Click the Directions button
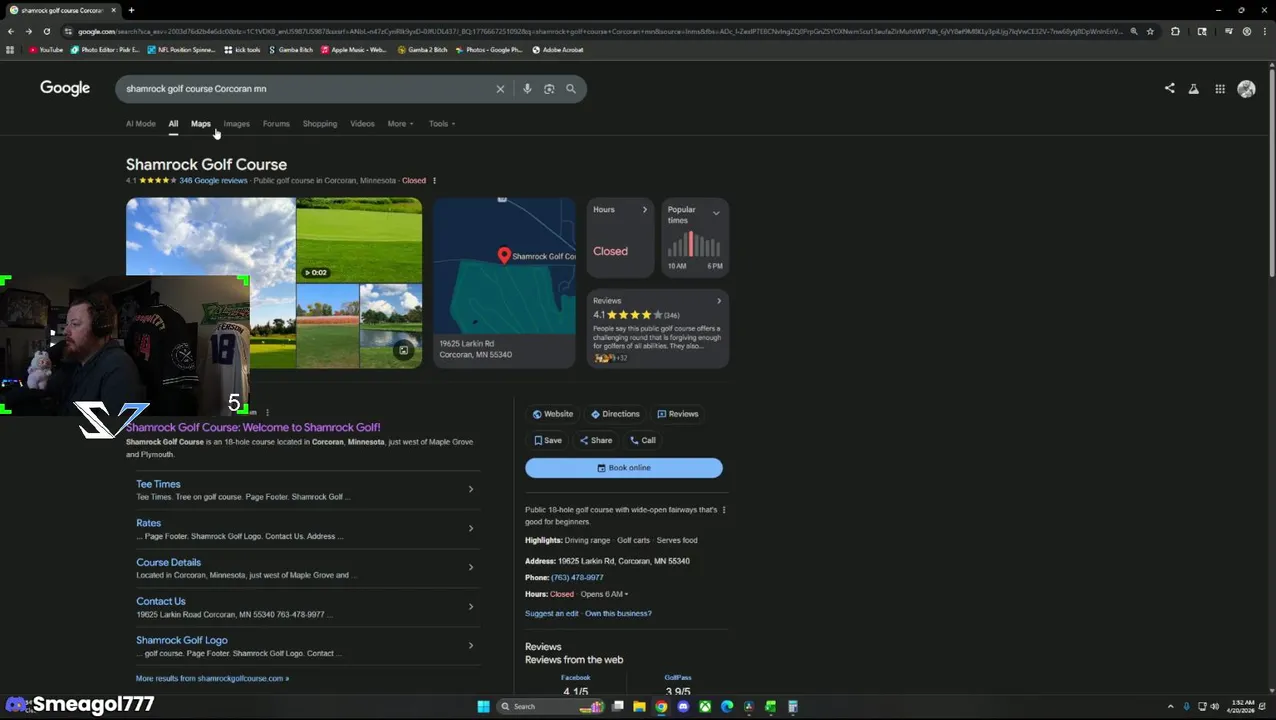The width and height of the screenshot is (1276, 720). pos(615,414)
